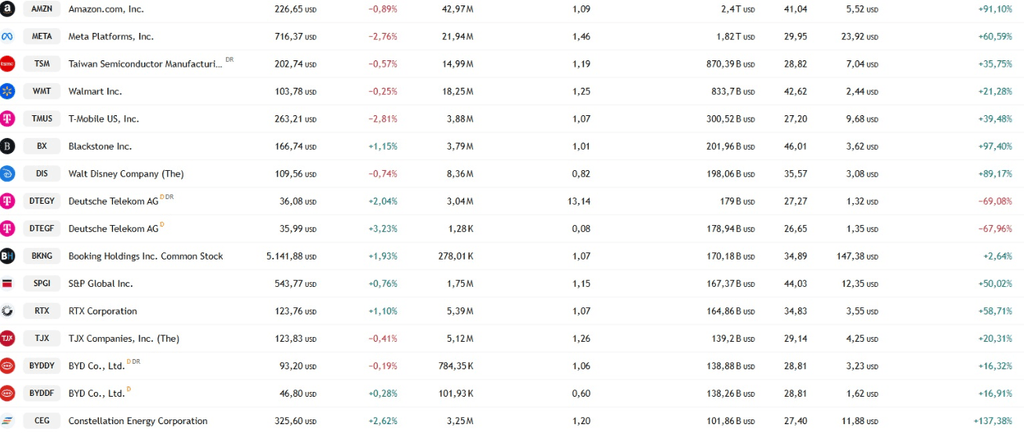Viewport: 1024px width, 439px height.
Task: Click BYD Co., Ltd. BYDDY name
Action: [x=96, y=366]
